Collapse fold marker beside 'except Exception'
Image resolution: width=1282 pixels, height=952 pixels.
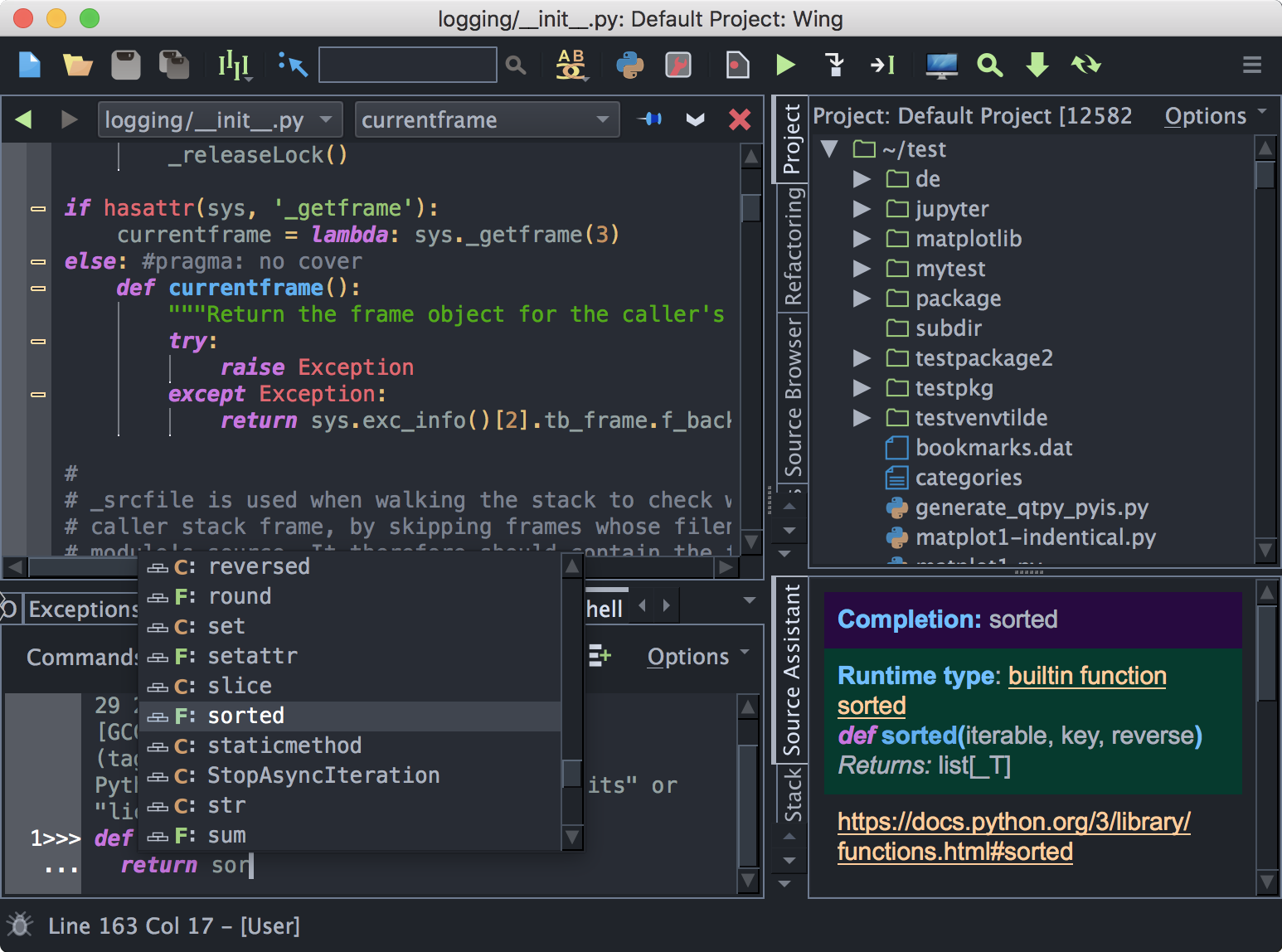(x=38, y=394)
